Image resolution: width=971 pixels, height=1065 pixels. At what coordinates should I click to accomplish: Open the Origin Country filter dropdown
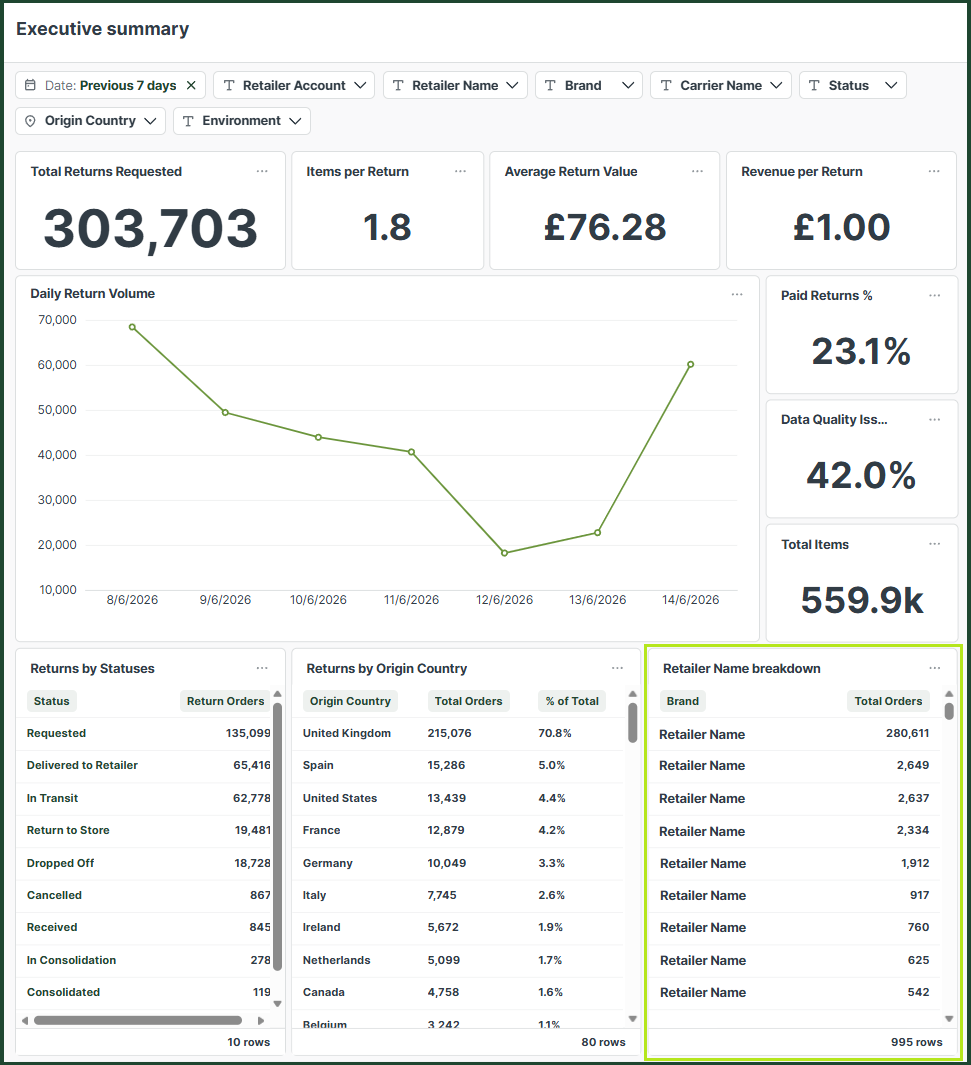[90, 121]
